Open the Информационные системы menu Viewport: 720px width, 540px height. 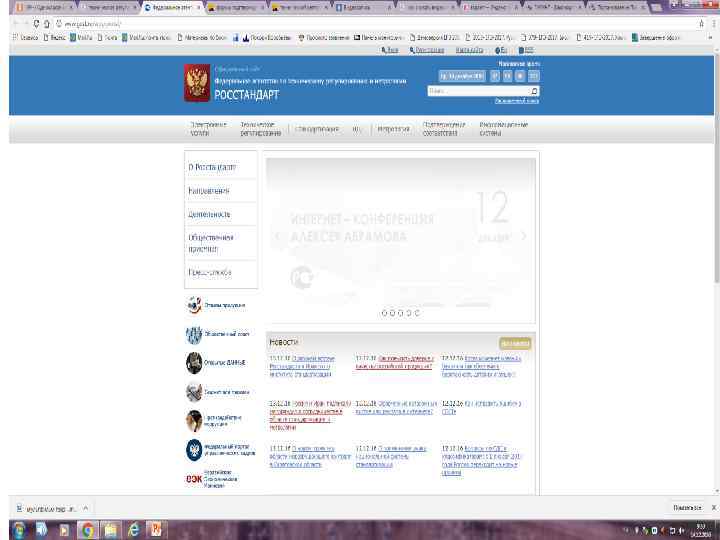point(503,129)
